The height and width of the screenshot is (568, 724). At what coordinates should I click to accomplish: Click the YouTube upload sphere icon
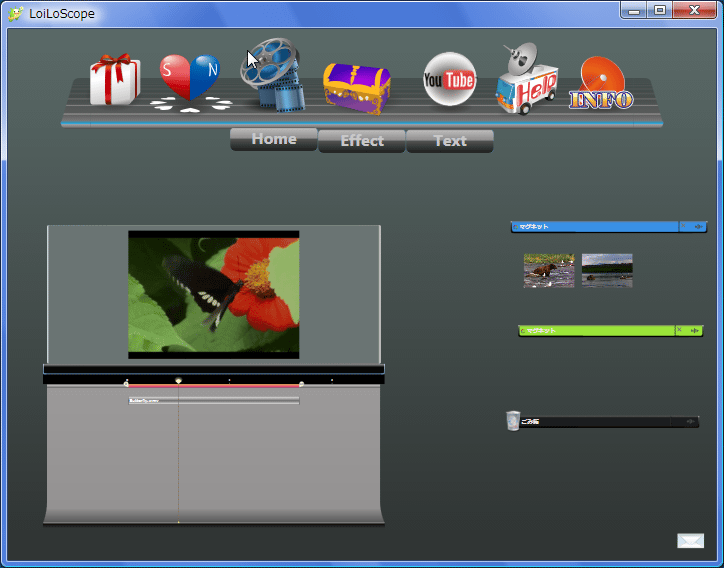[449, 79]
